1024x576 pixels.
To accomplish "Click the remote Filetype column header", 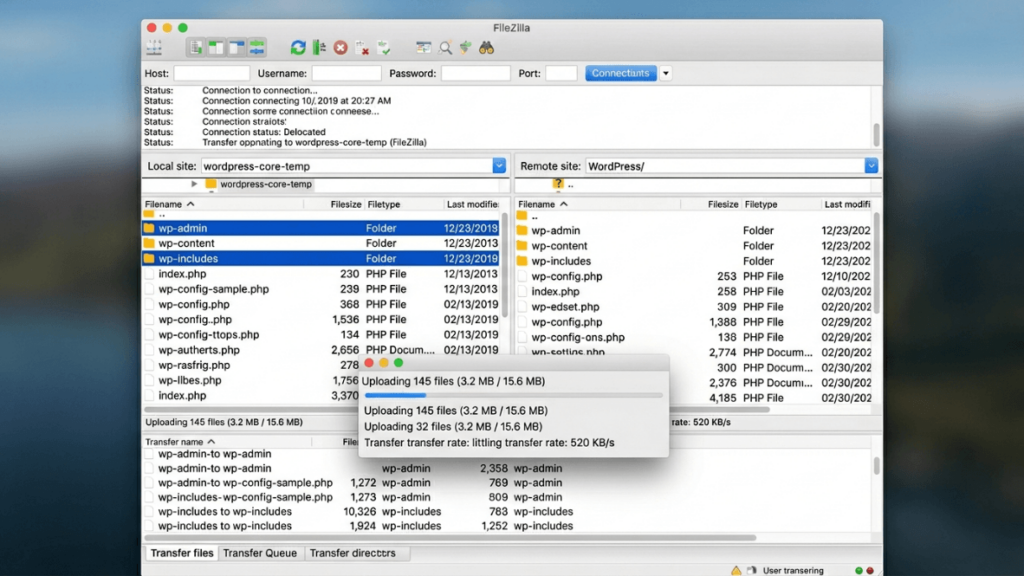I will coord(761,204).
